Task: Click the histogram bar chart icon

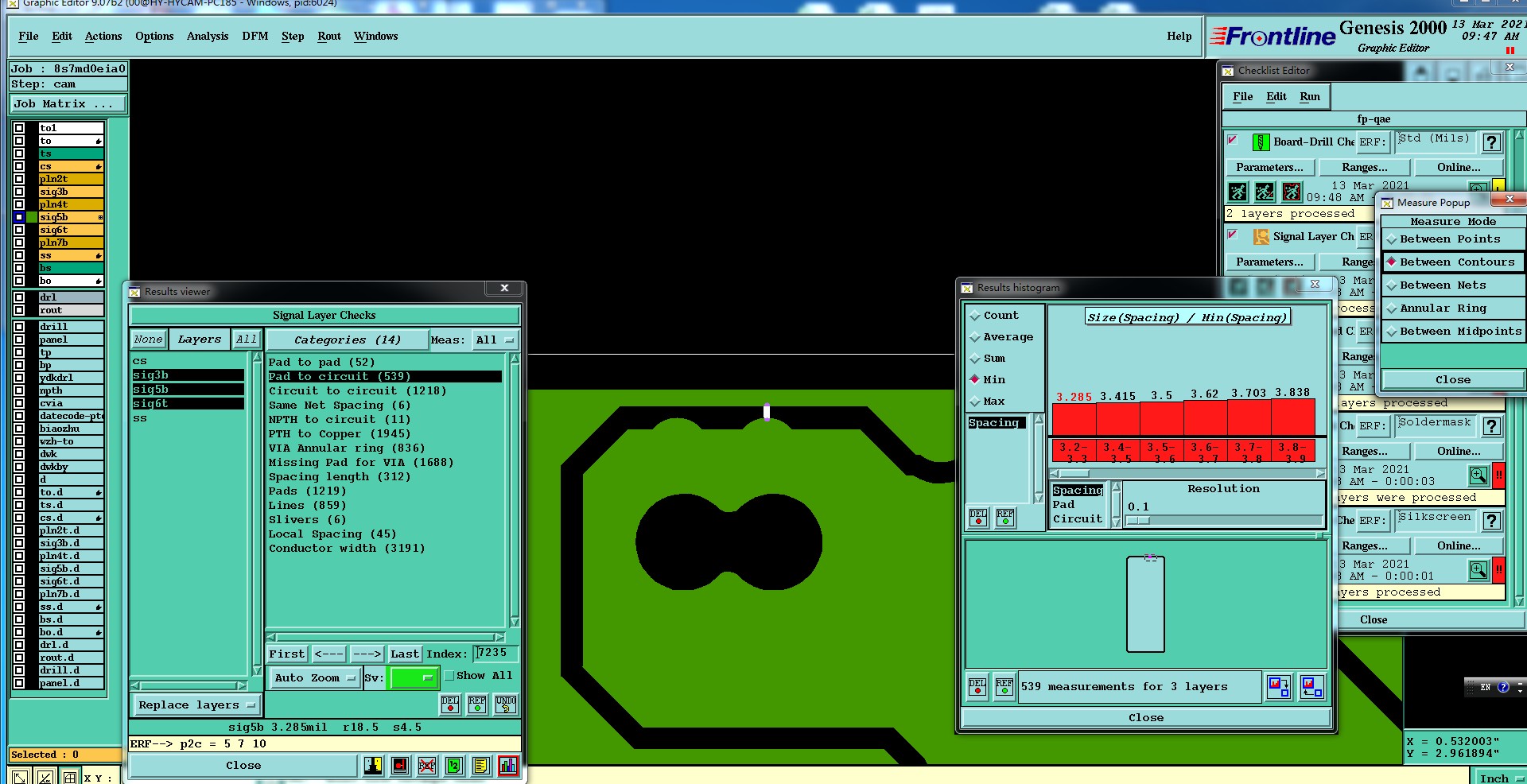Action: pyautogui.click(x=508, y=765)
